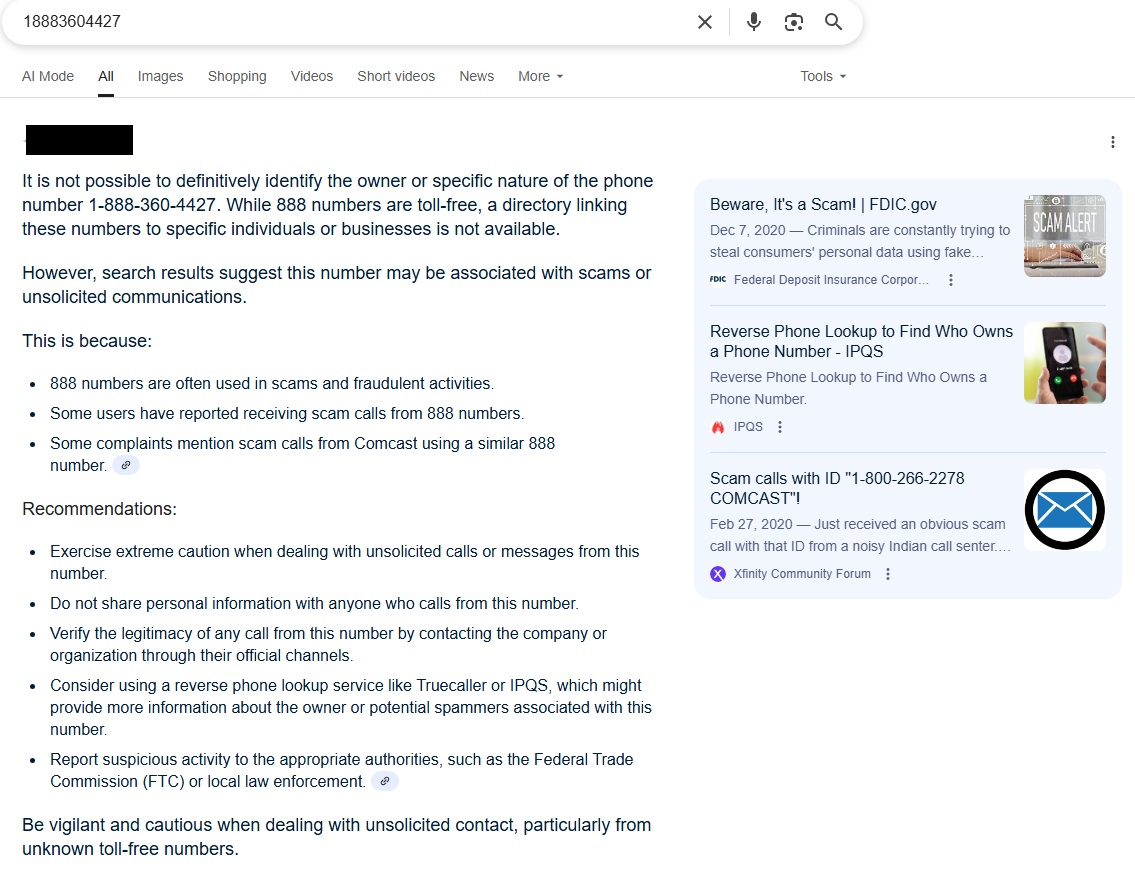Open source link icon after FTC bullet

[x=385, y=781]
